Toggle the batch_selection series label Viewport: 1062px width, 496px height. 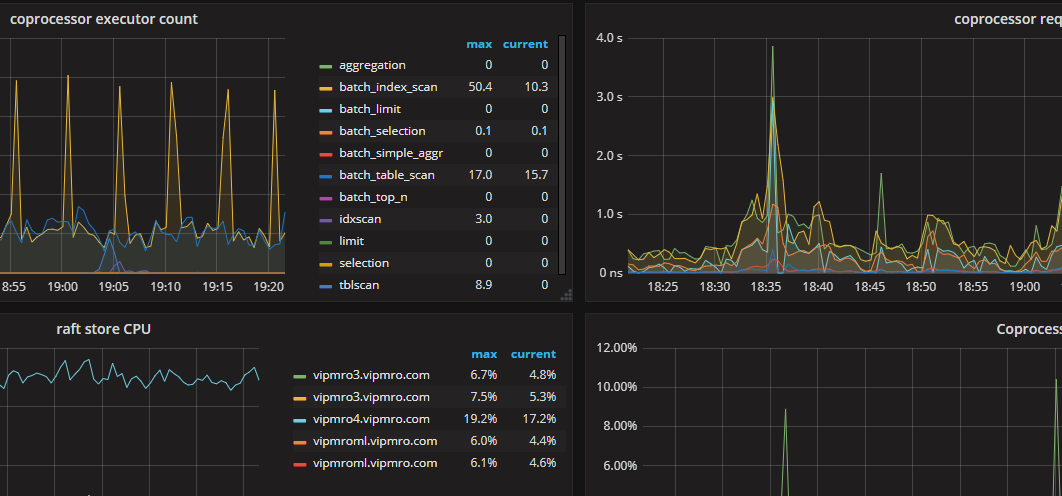[382, 131]
